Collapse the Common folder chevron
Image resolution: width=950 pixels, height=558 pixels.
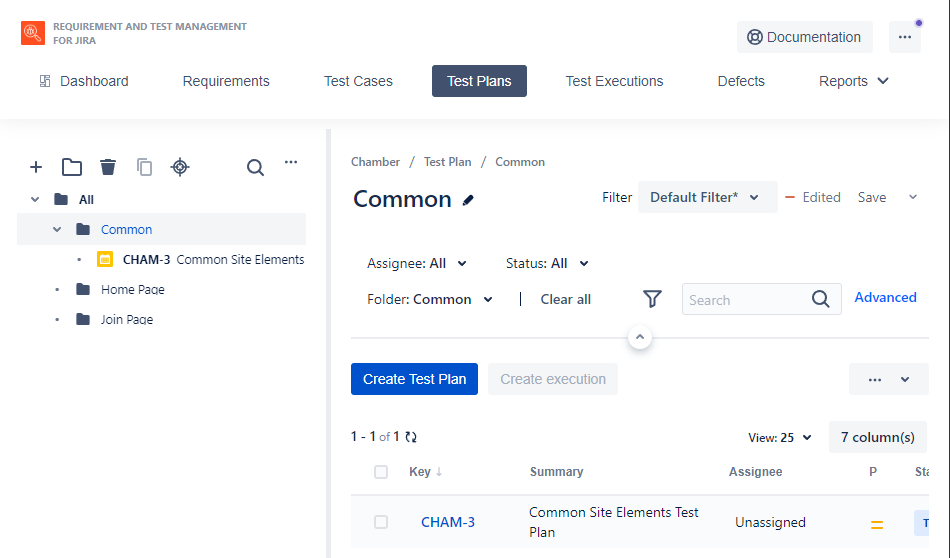point(57,229)
